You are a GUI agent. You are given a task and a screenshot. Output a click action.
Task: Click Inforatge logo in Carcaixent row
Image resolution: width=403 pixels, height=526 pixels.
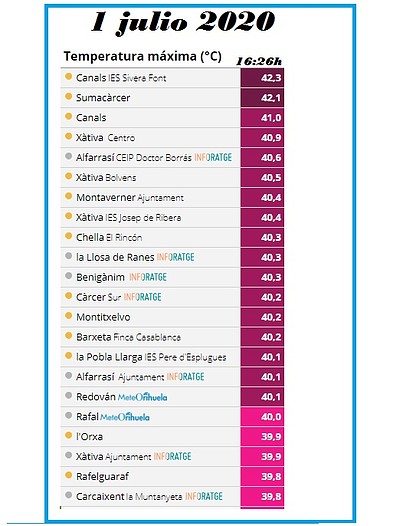pyautogui.click(x=204, y=496)
